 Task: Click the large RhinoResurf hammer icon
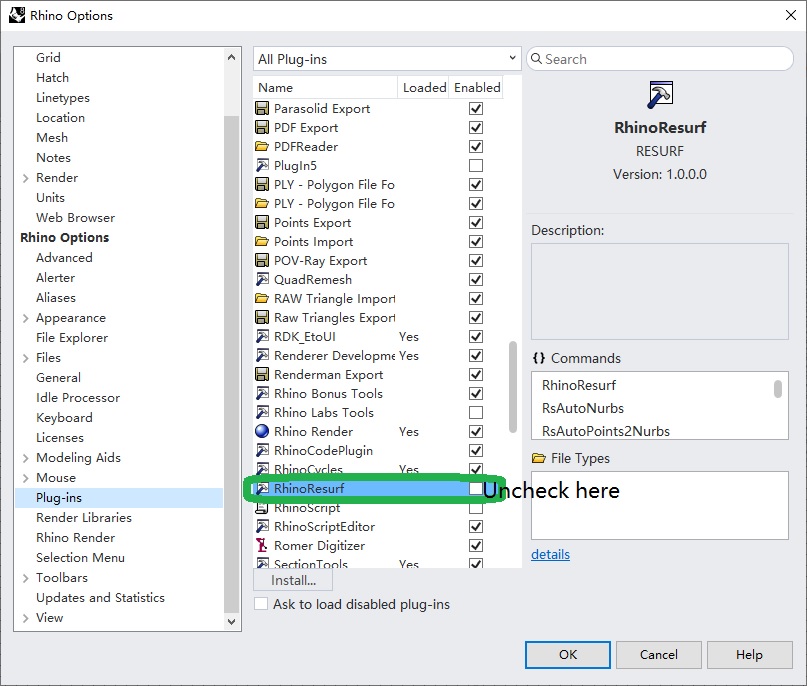pos(660,95)
